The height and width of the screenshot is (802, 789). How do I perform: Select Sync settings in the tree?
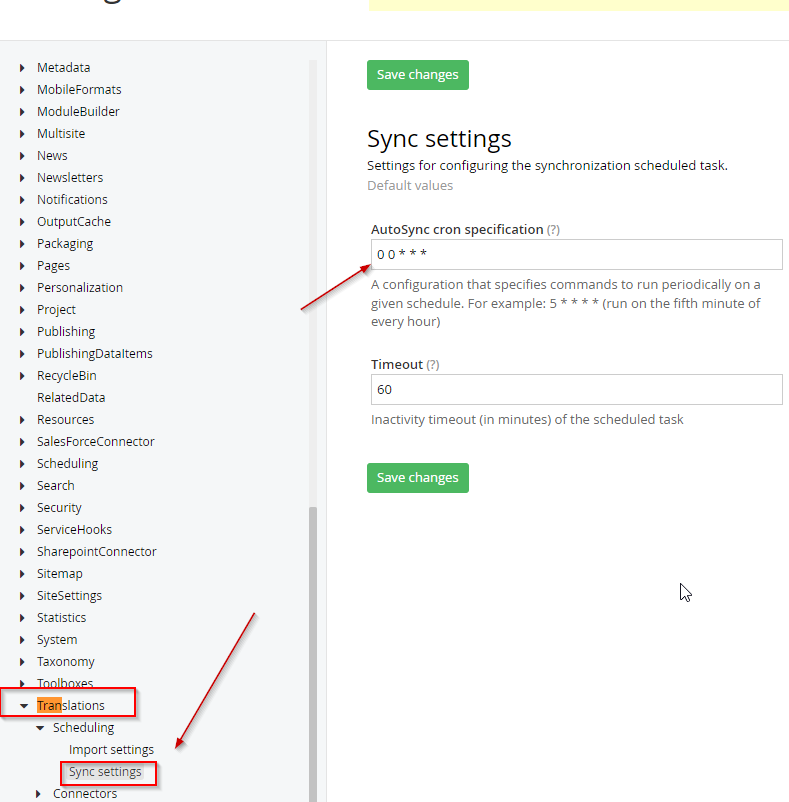point(105,771)
